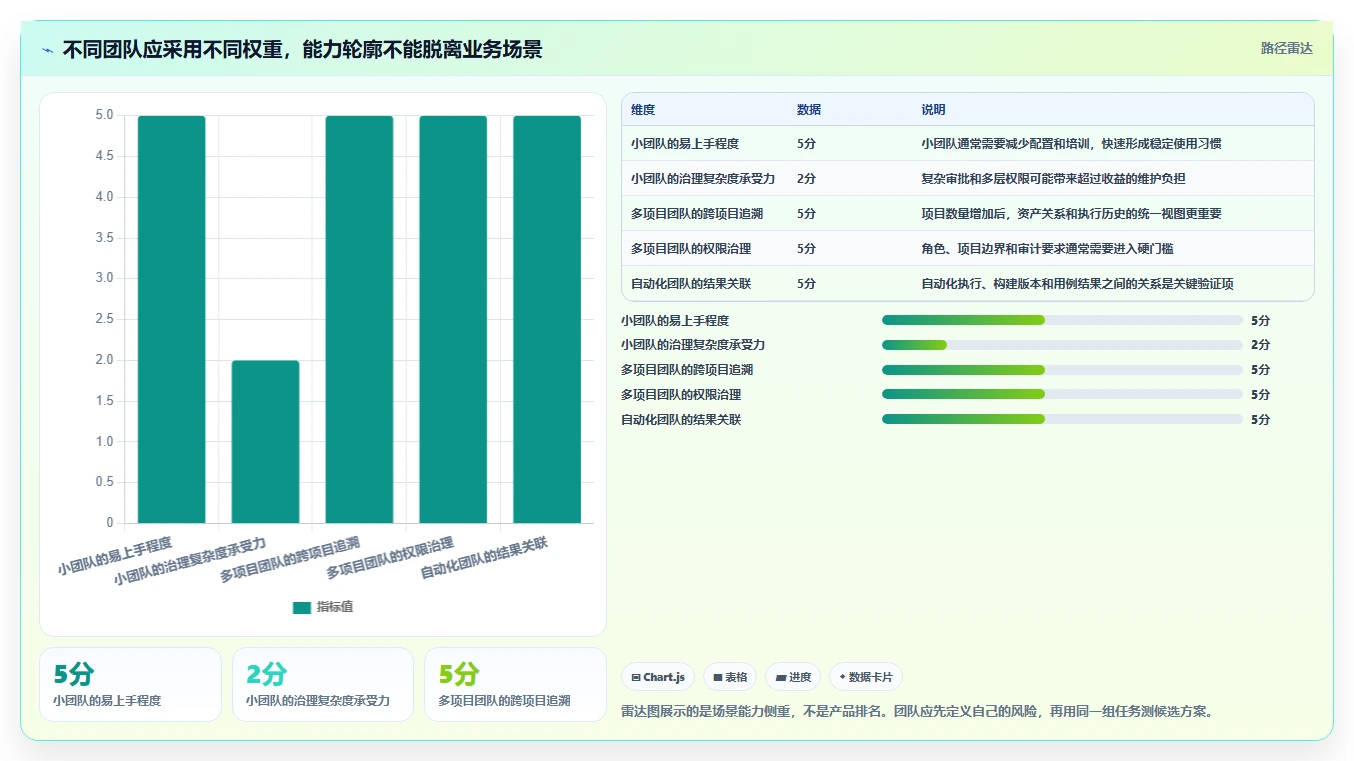Click the Chart.js chip
1354x761 pixels.
658,677
